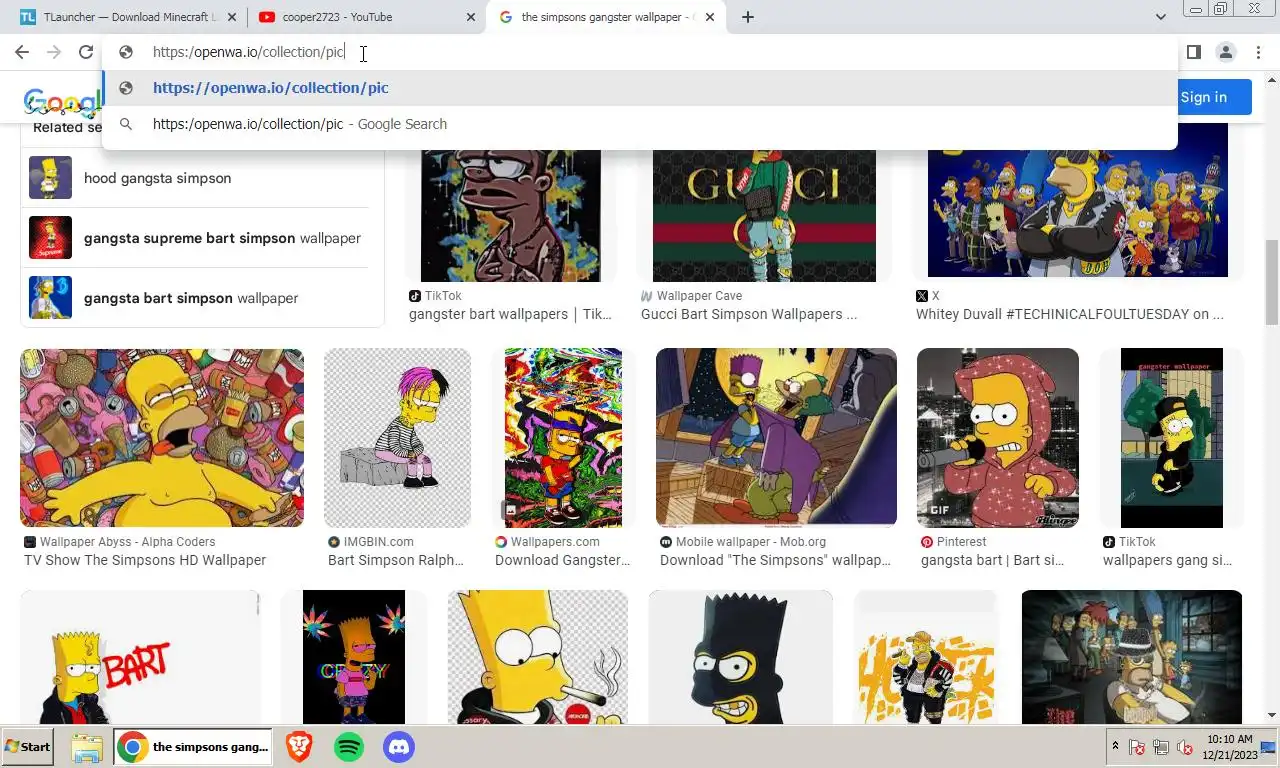
Task: Select the simpsons gangster wallpaper tab
Action: (606, 17)
